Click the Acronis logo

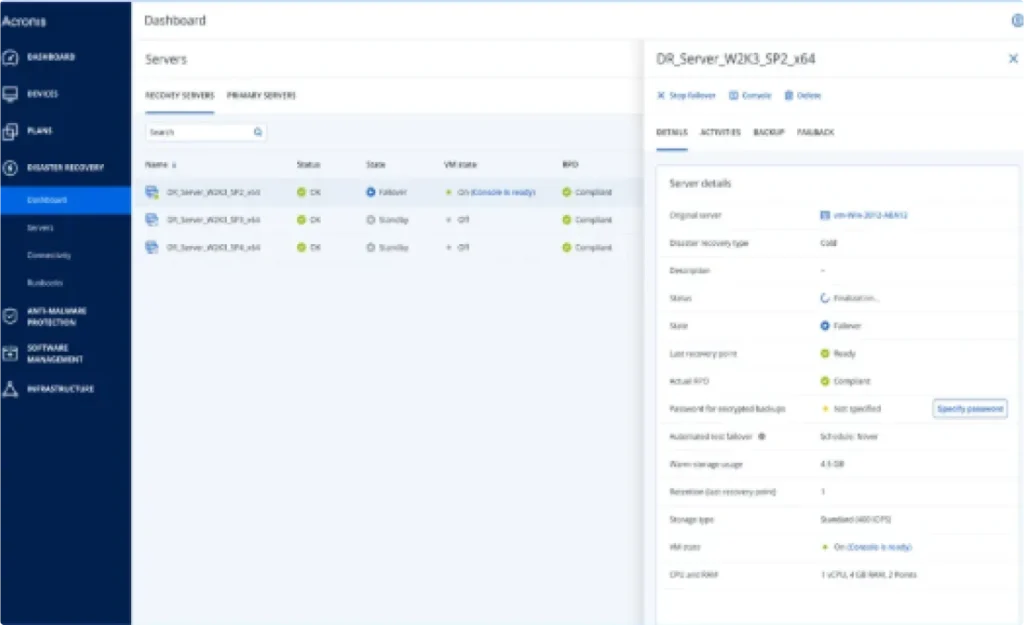click(24, 21)
